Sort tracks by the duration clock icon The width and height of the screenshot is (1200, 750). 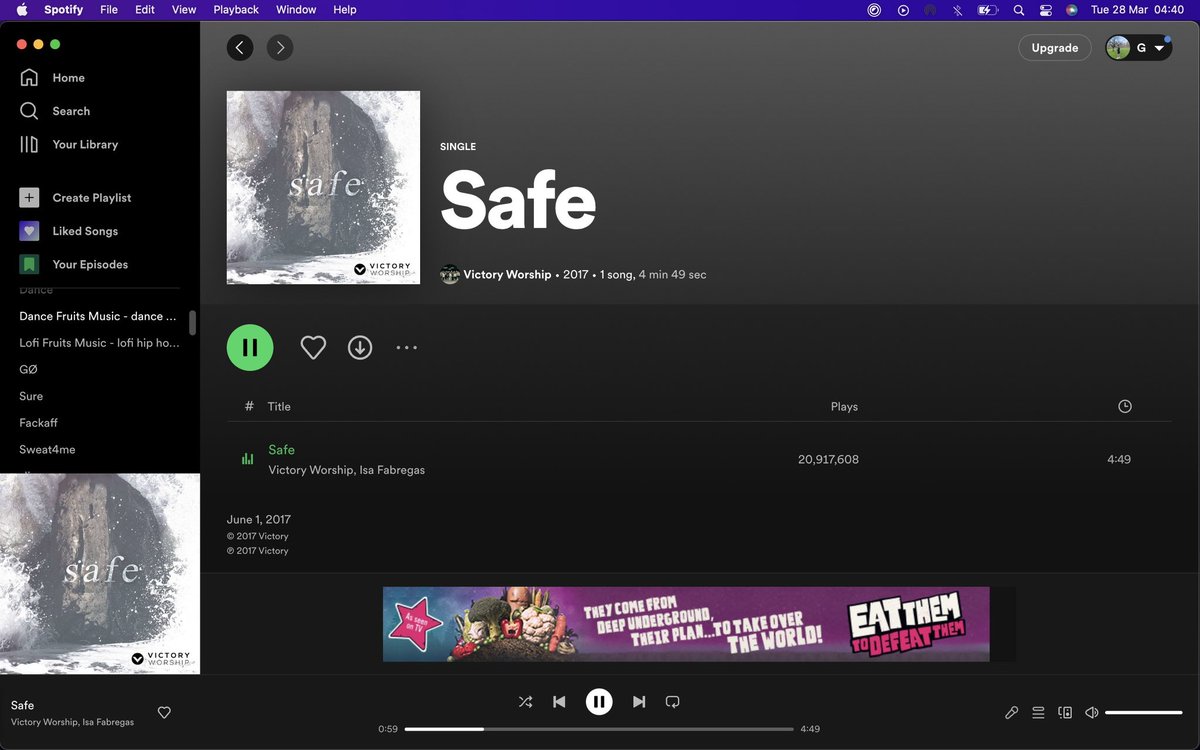point(1125,406)
